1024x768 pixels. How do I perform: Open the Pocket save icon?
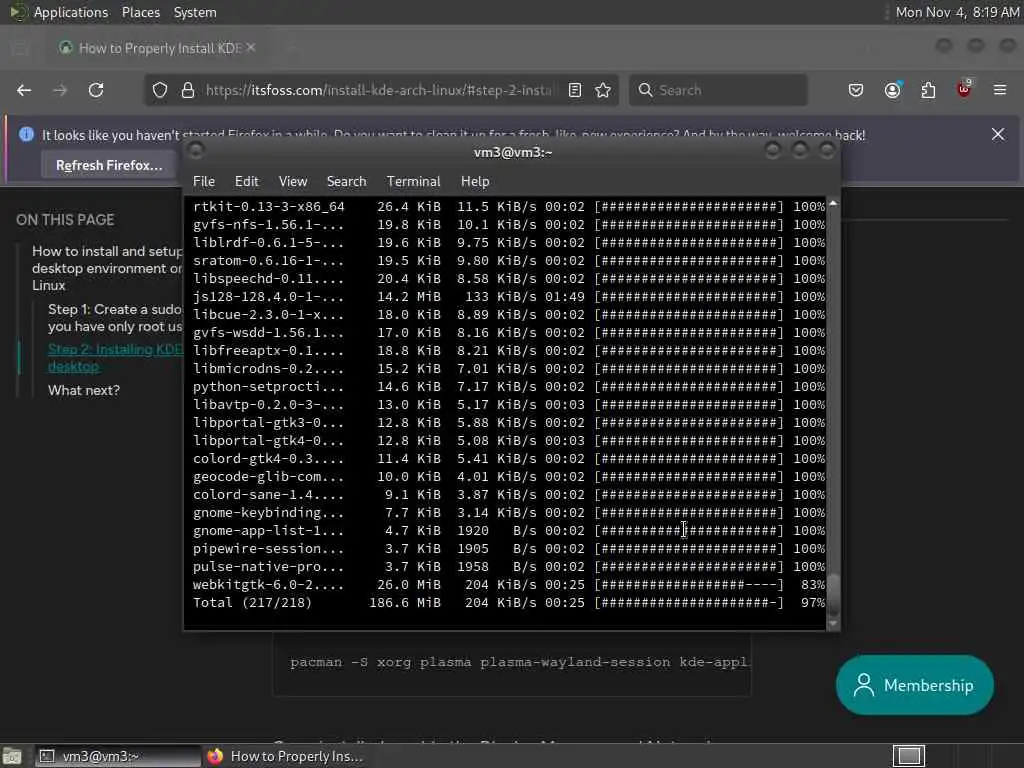[x=856, y=90]
